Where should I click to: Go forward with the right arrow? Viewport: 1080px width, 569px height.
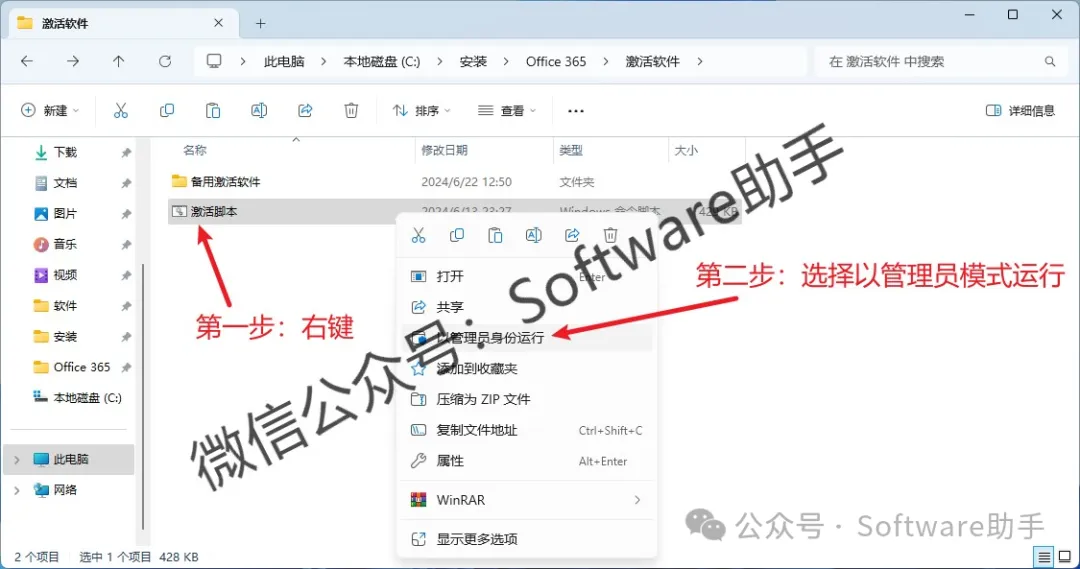click(73, 61)
